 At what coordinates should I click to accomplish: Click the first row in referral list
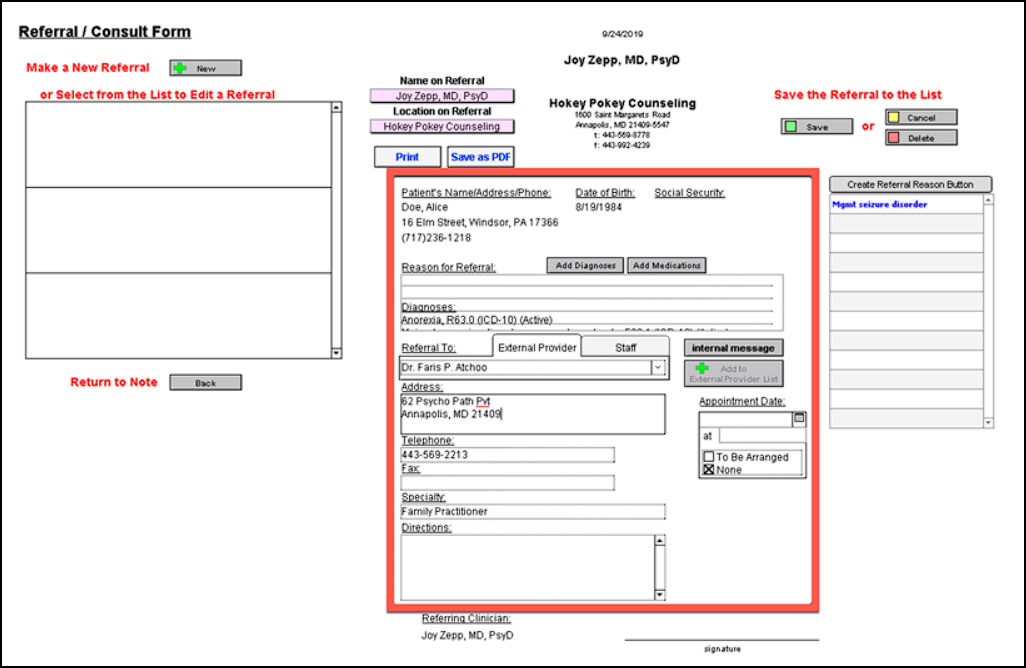179,145
